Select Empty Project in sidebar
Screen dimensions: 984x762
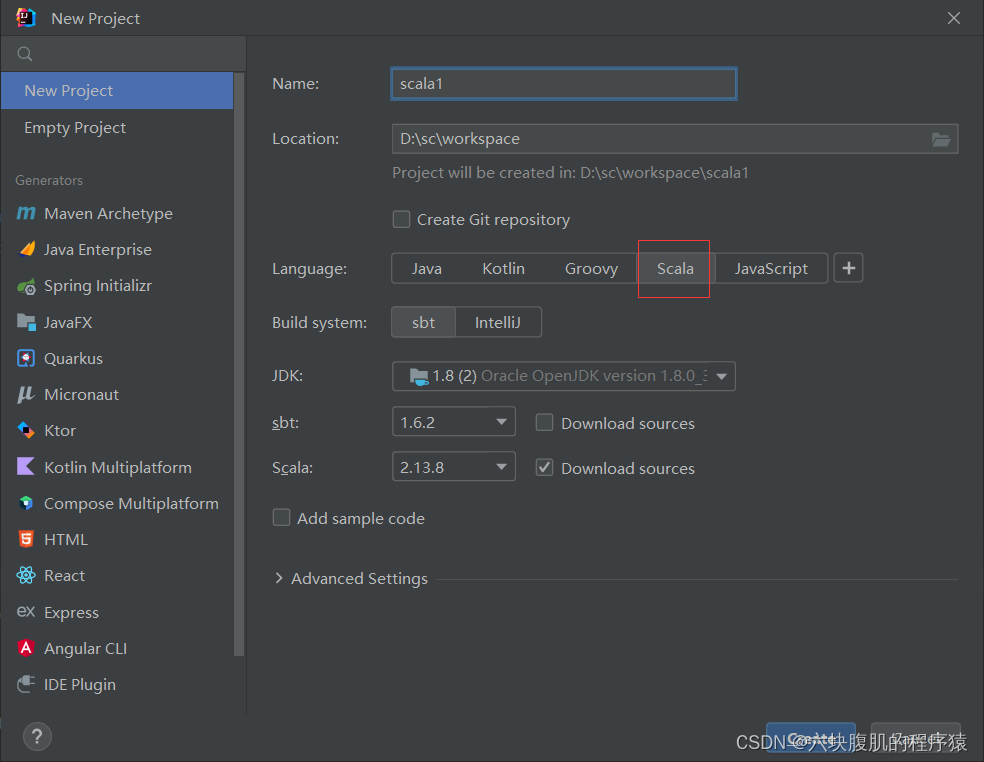click(117, 127)
